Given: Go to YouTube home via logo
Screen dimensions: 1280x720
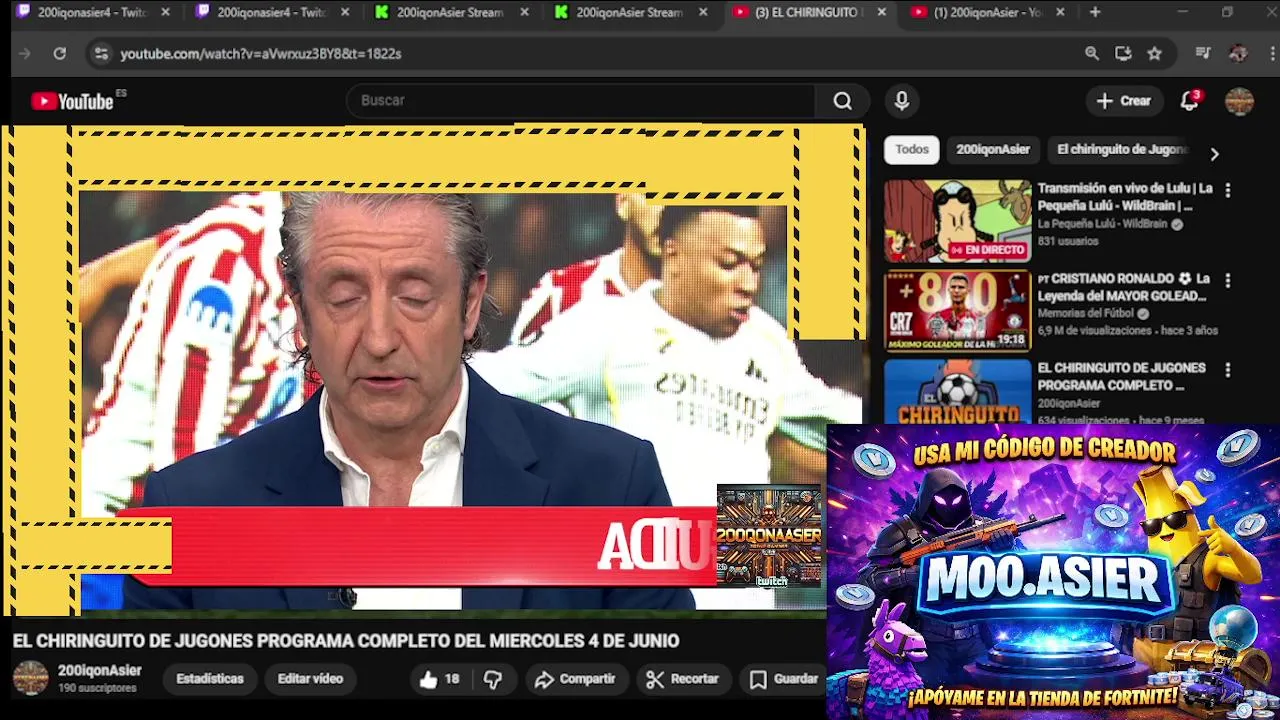Looking at the screenshot, I should (x=72, y=101).
